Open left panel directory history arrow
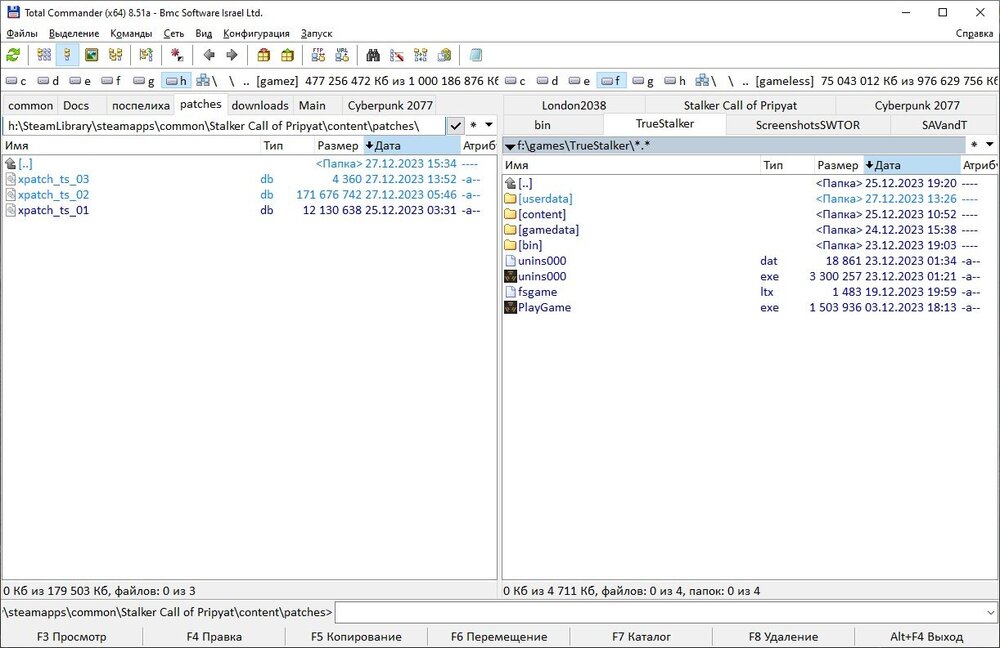Screen dimensions: 1000x648 point(489,126)
